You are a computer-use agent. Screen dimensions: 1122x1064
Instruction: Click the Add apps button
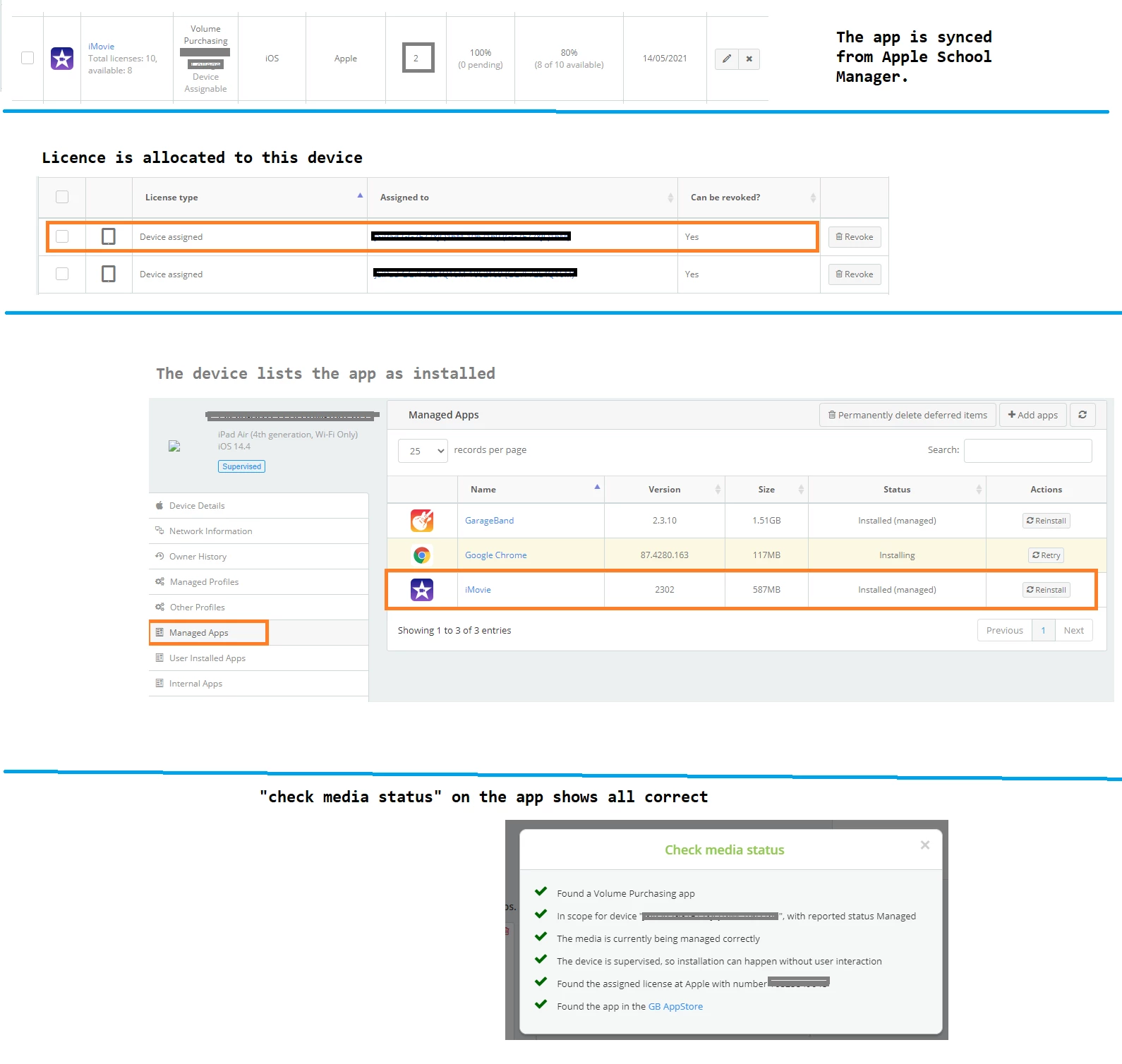pos(1032,415)
